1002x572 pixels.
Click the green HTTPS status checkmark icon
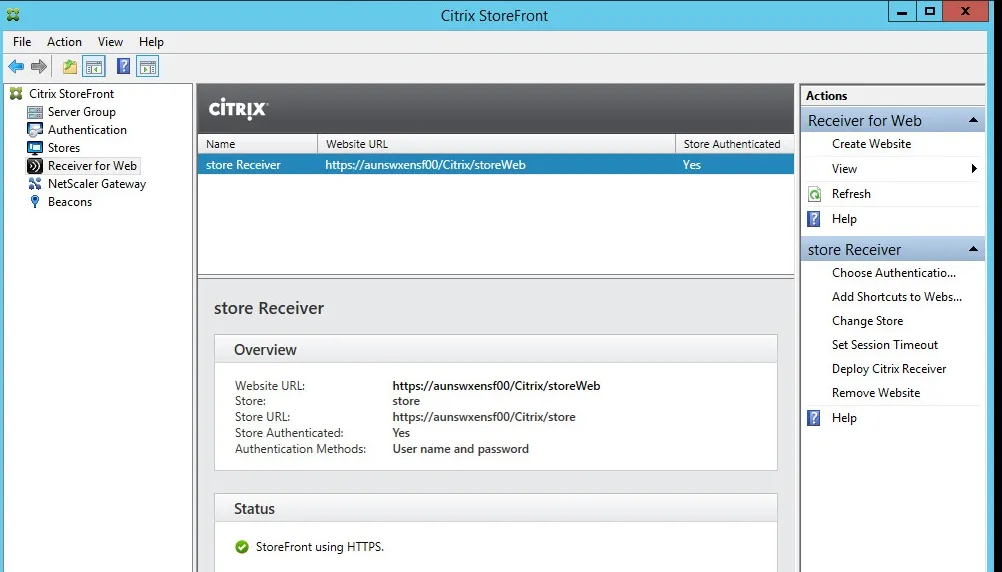[x=242, y=547]
